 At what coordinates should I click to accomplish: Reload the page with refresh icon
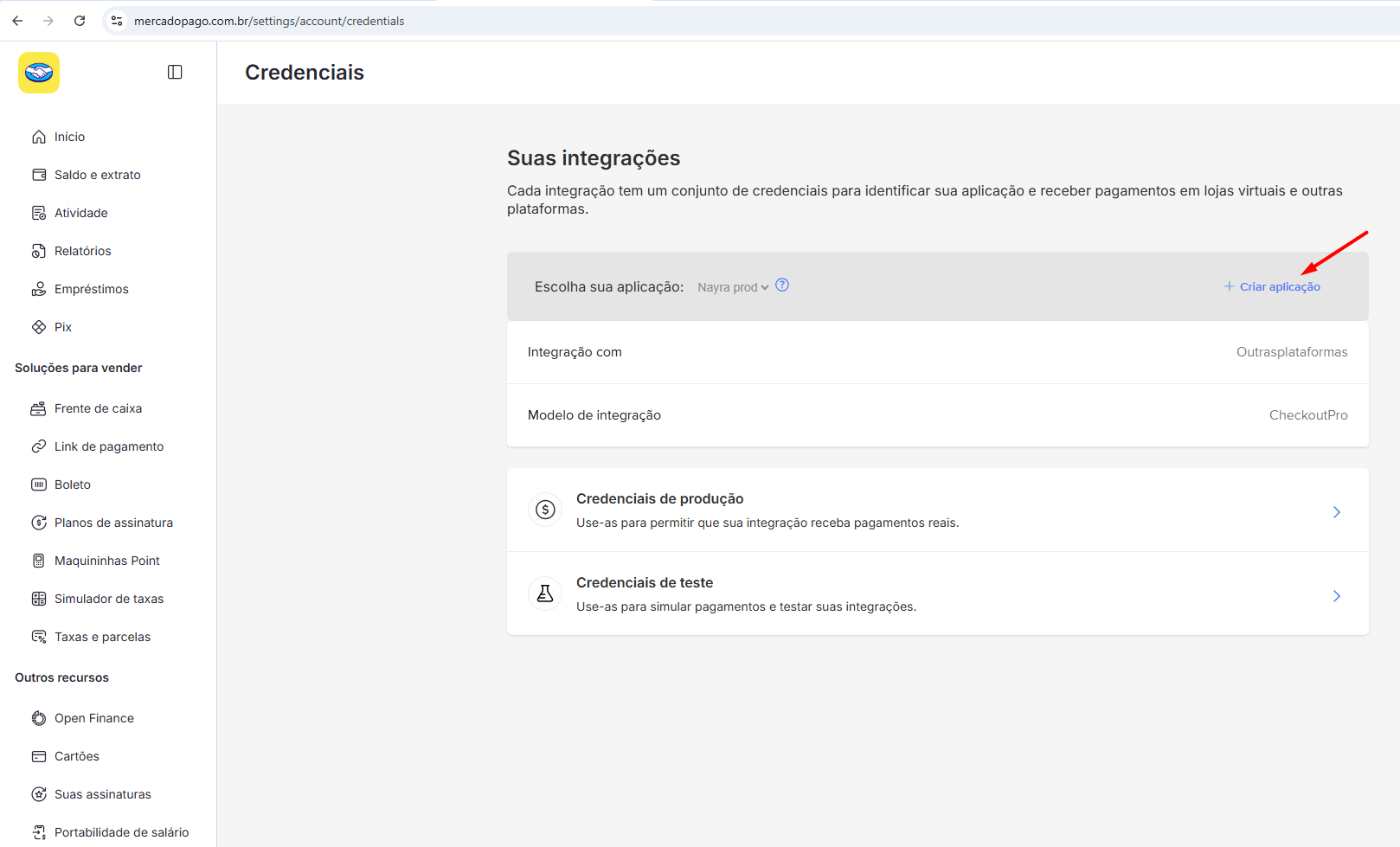click(x=80, y=21)
